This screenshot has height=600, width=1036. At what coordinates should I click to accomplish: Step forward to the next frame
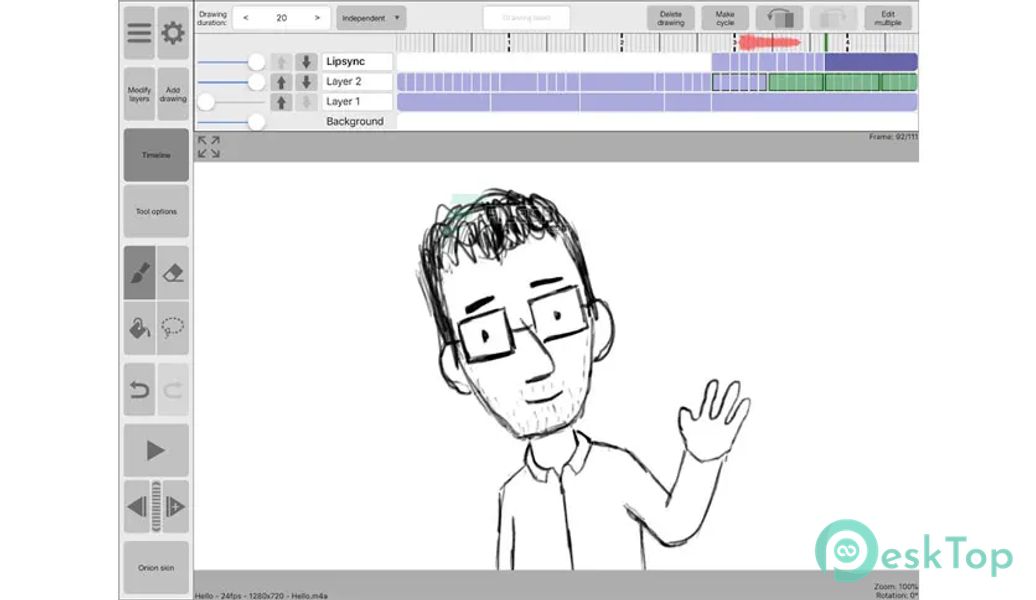176,507
